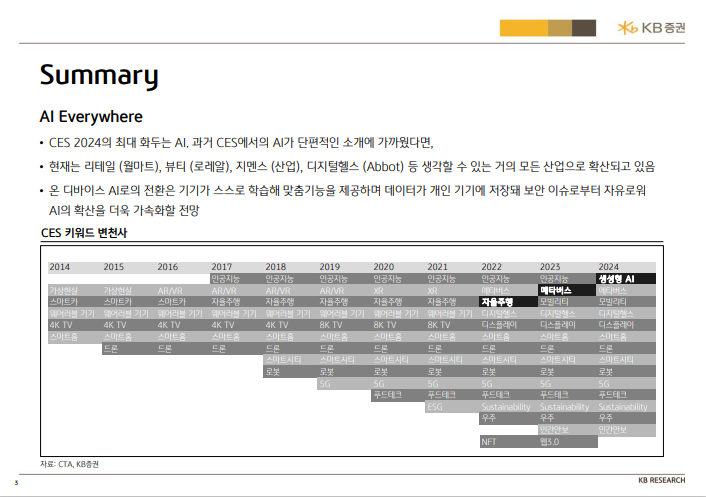Select the 2021 year column header
This screenshot has width=706, height=497.
[x=438, y=267]
